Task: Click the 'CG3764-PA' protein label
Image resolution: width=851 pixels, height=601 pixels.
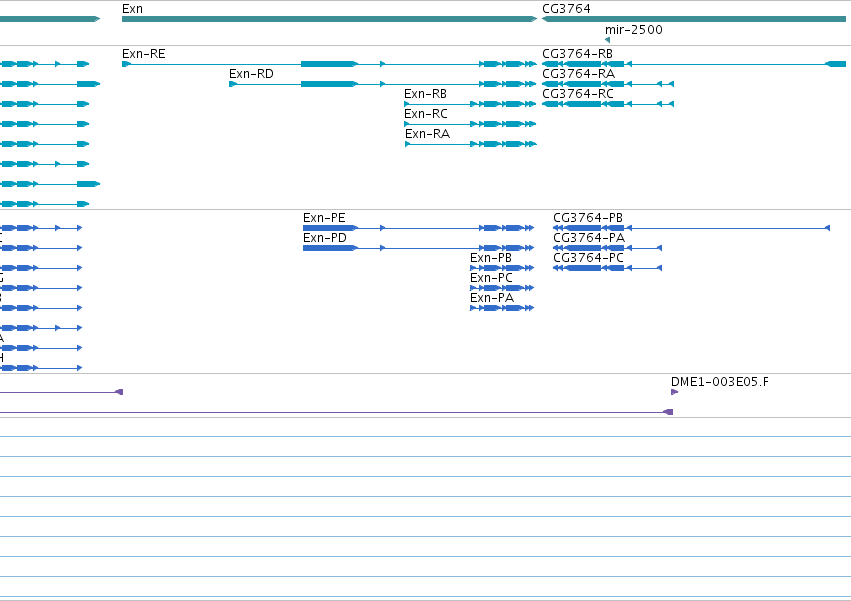Action: [589, 238]
